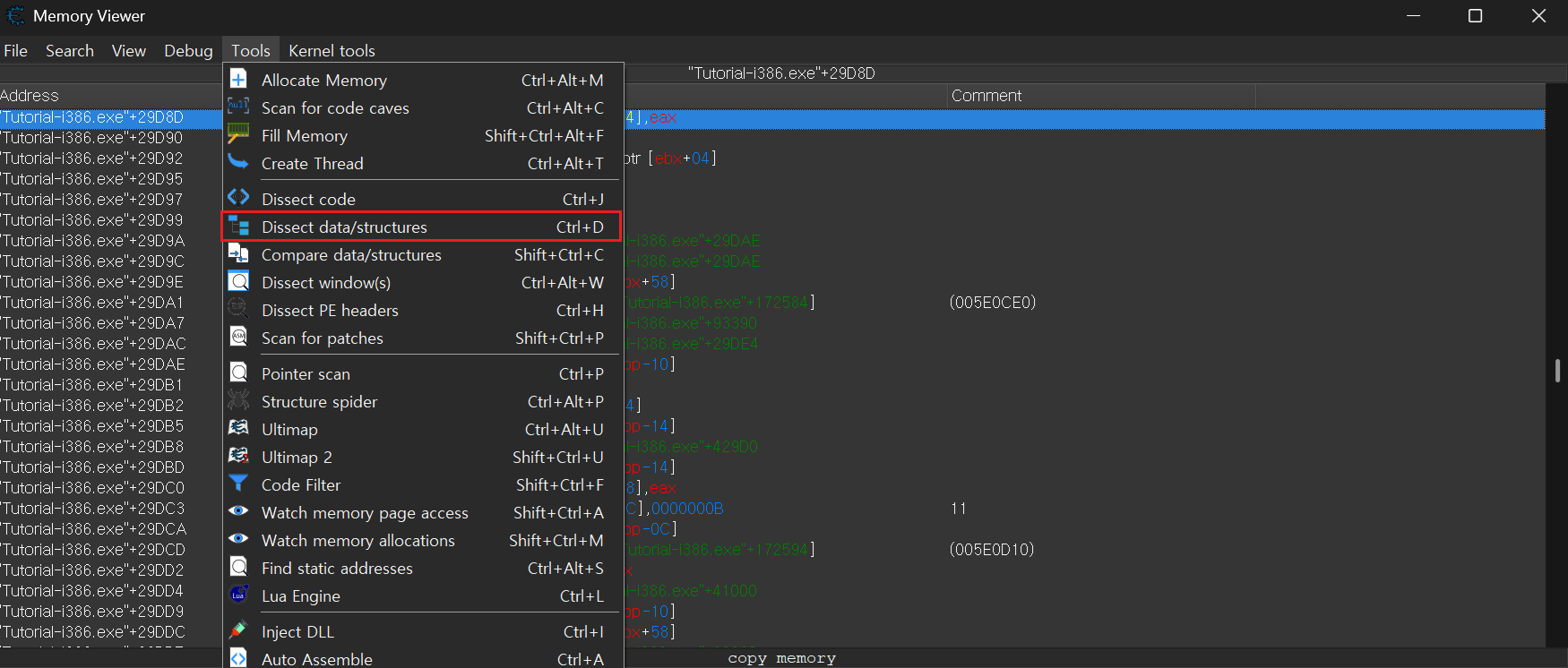Launch Structure spider from the menu
The height and width of the screenshot is (668, 1568).
(319, 402)
